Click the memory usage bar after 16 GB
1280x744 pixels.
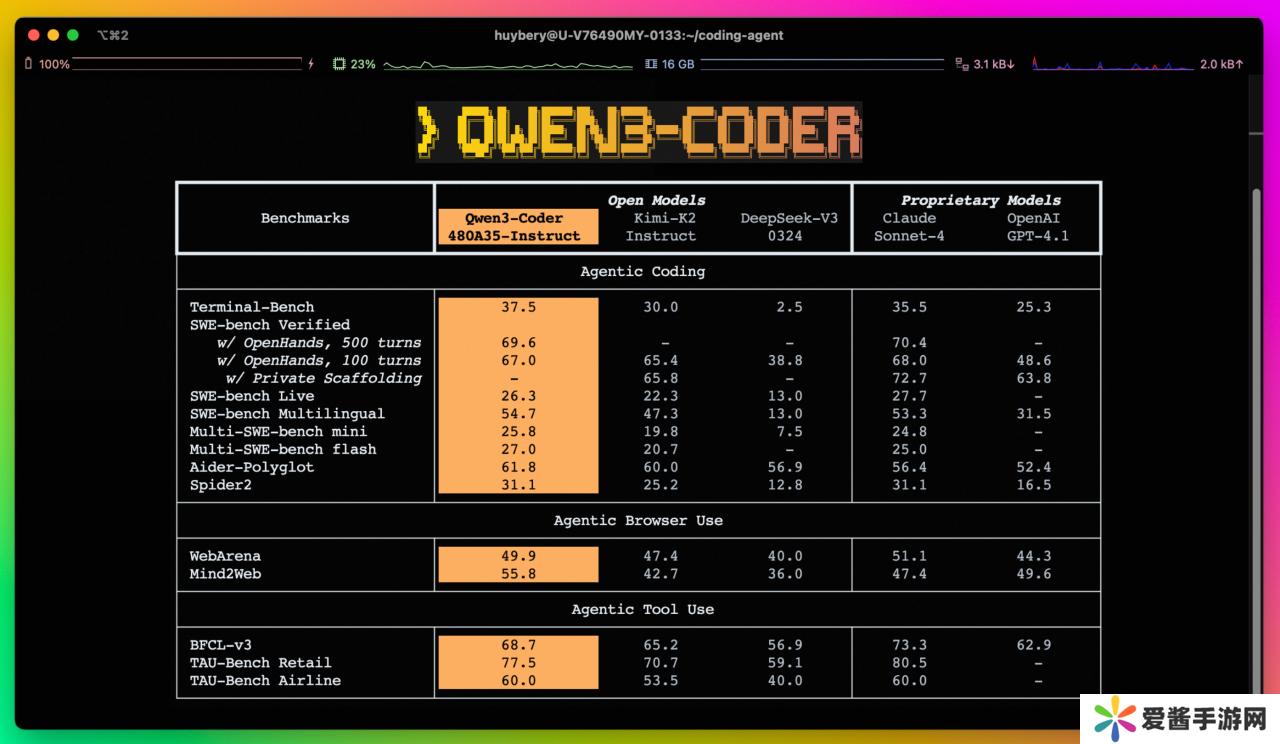tap(822, 64)
